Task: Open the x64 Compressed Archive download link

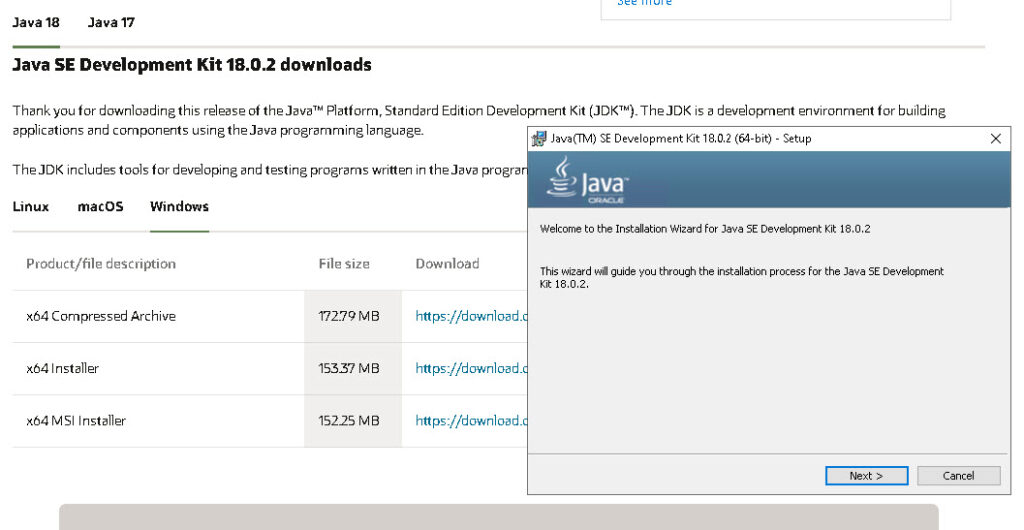Action: click(x=471, y=316)
